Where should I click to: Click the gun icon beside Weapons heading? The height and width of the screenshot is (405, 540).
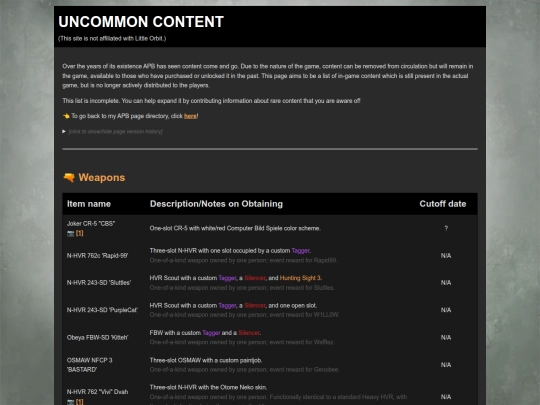click(69, 177)
